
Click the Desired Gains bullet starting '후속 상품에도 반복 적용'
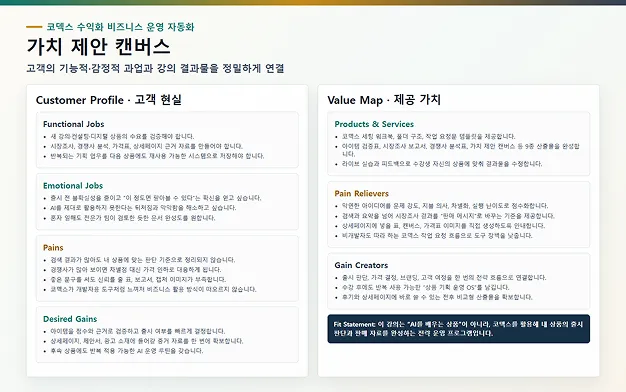(127, 351)
